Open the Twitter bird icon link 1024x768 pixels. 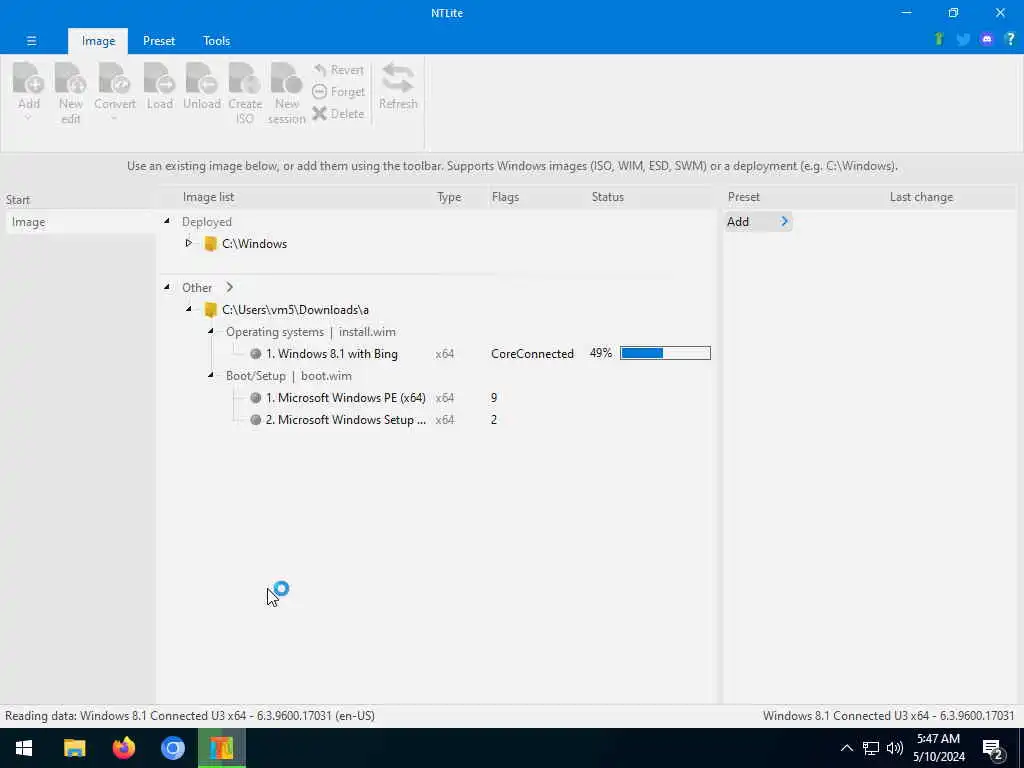pyautogui.click(x=963, y=39)
